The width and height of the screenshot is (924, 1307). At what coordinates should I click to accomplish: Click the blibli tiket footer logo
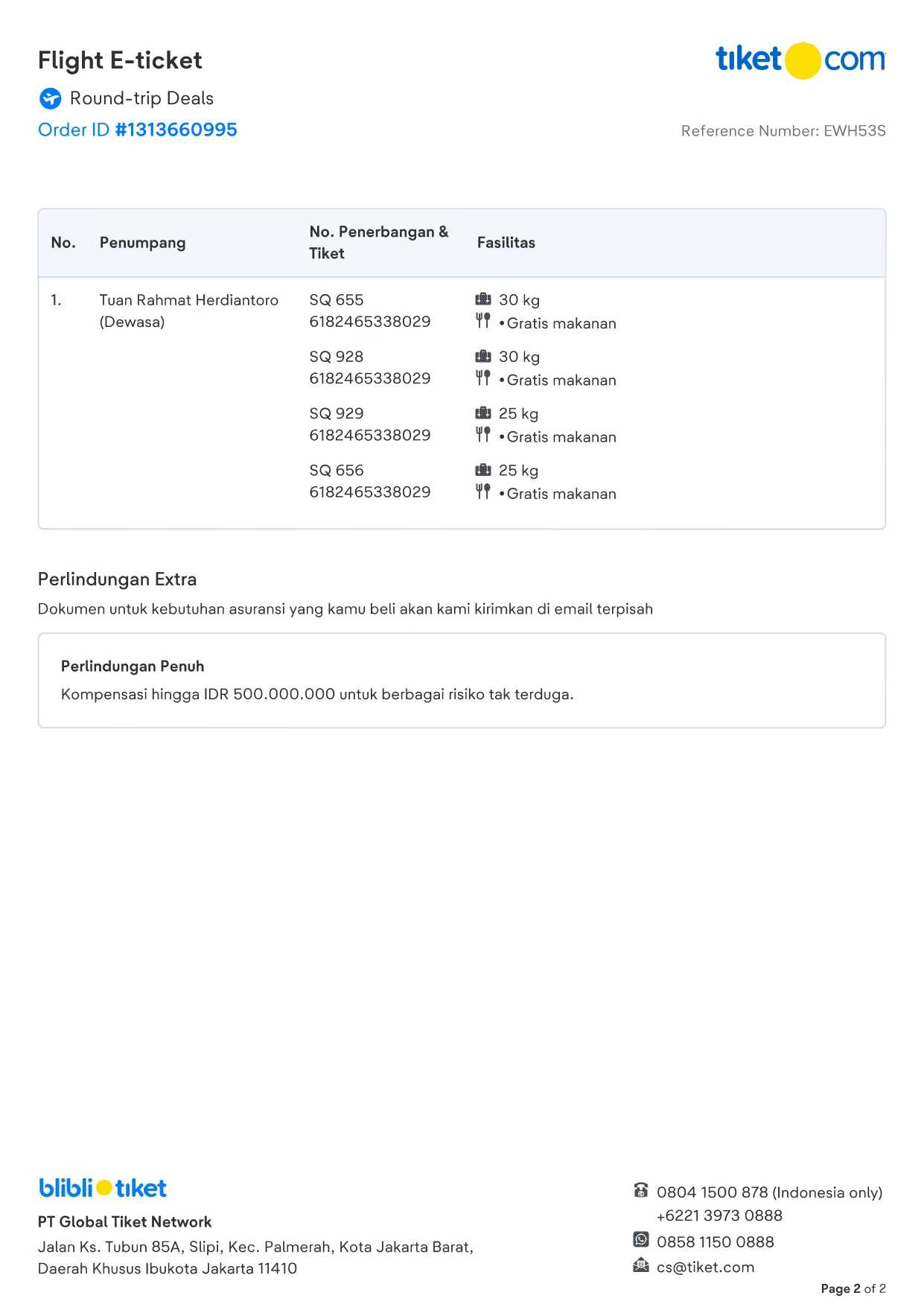(103, 1188)
